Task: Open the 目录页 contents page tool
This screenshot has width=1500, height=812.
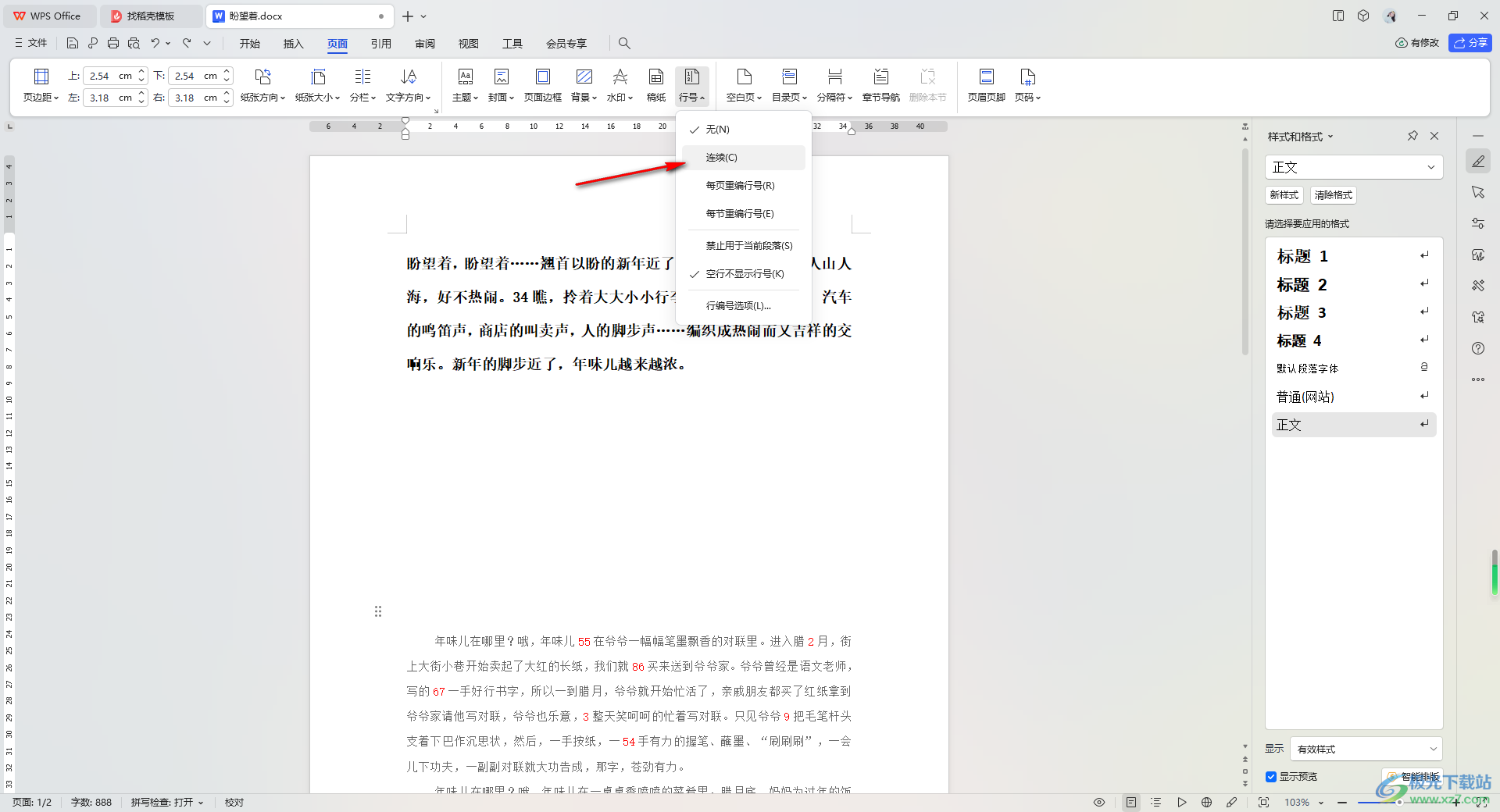Action: click(x=789, y=85)
